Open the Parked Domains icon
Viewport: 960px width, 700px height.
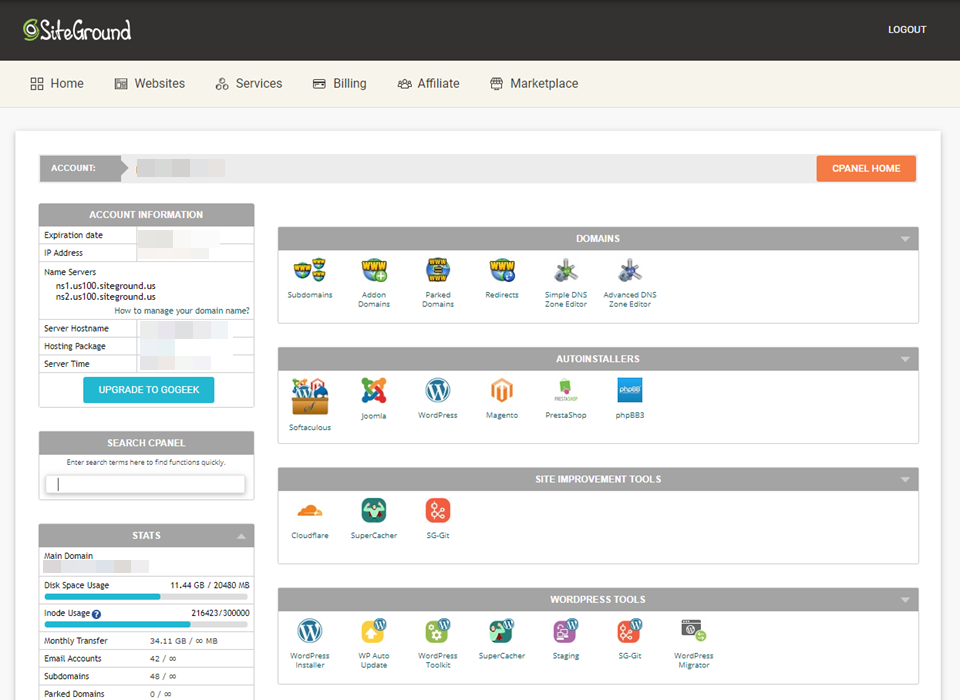pos(438,270)
